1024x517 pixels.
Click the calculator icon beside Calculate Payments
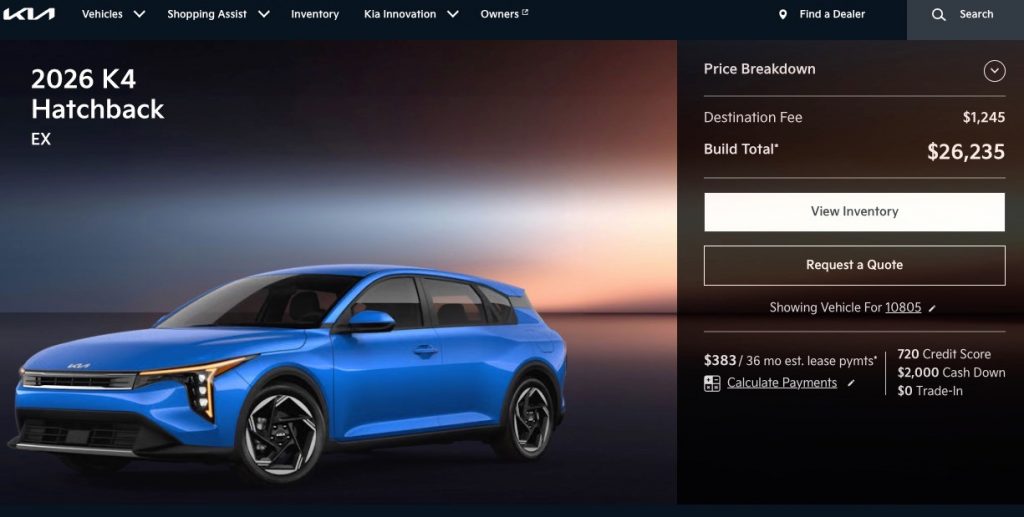712,383
